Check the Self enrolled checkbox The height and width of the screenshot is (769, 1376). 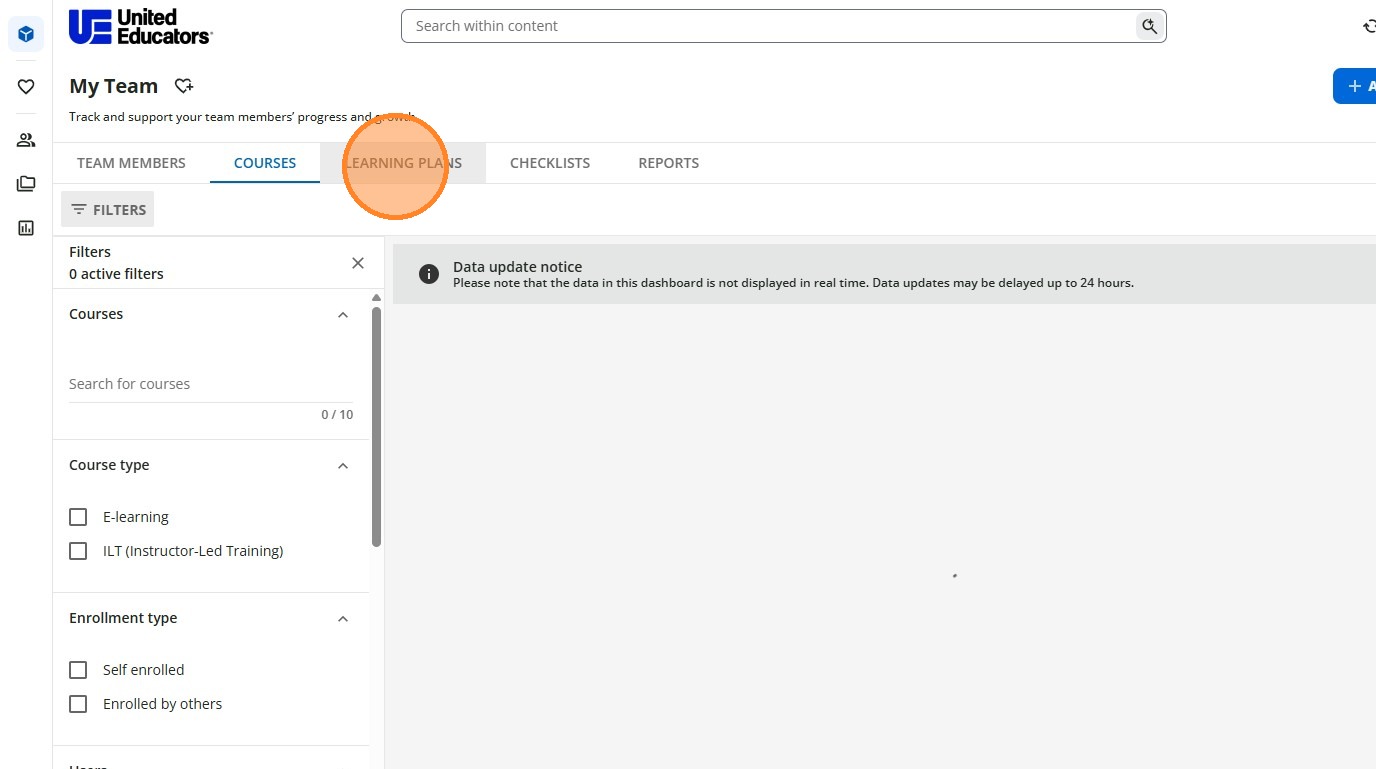click(78, 670)
